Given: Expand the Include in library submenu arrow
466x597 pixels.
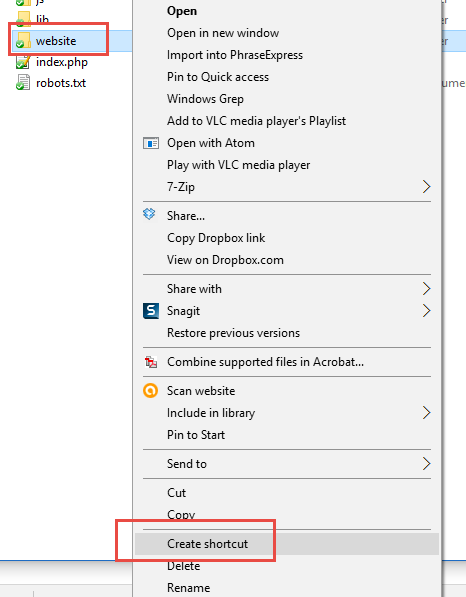Looking at the screenshot, I should [426, 412].
